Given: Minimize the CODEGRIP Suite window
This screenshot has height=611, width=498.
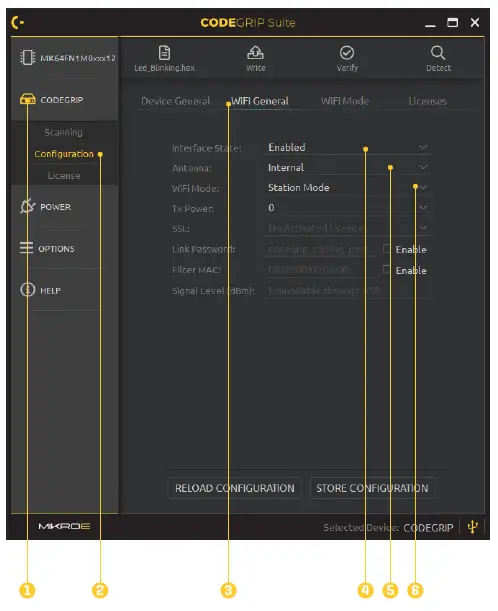Looking at the screenshot, I should (x=430, y=26).
